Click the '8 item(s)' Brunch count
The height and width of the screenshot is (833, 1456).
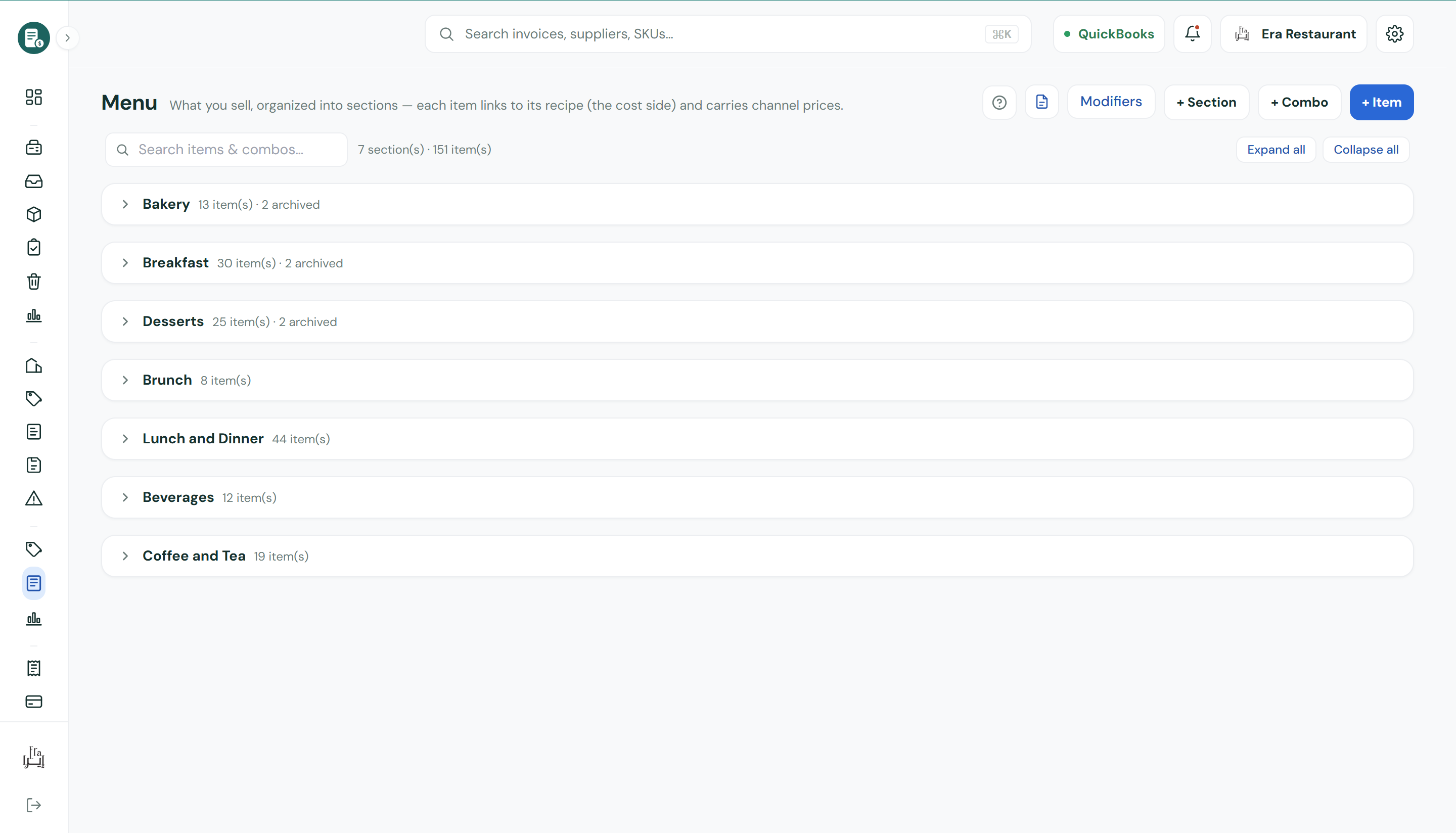click(225, 381)
